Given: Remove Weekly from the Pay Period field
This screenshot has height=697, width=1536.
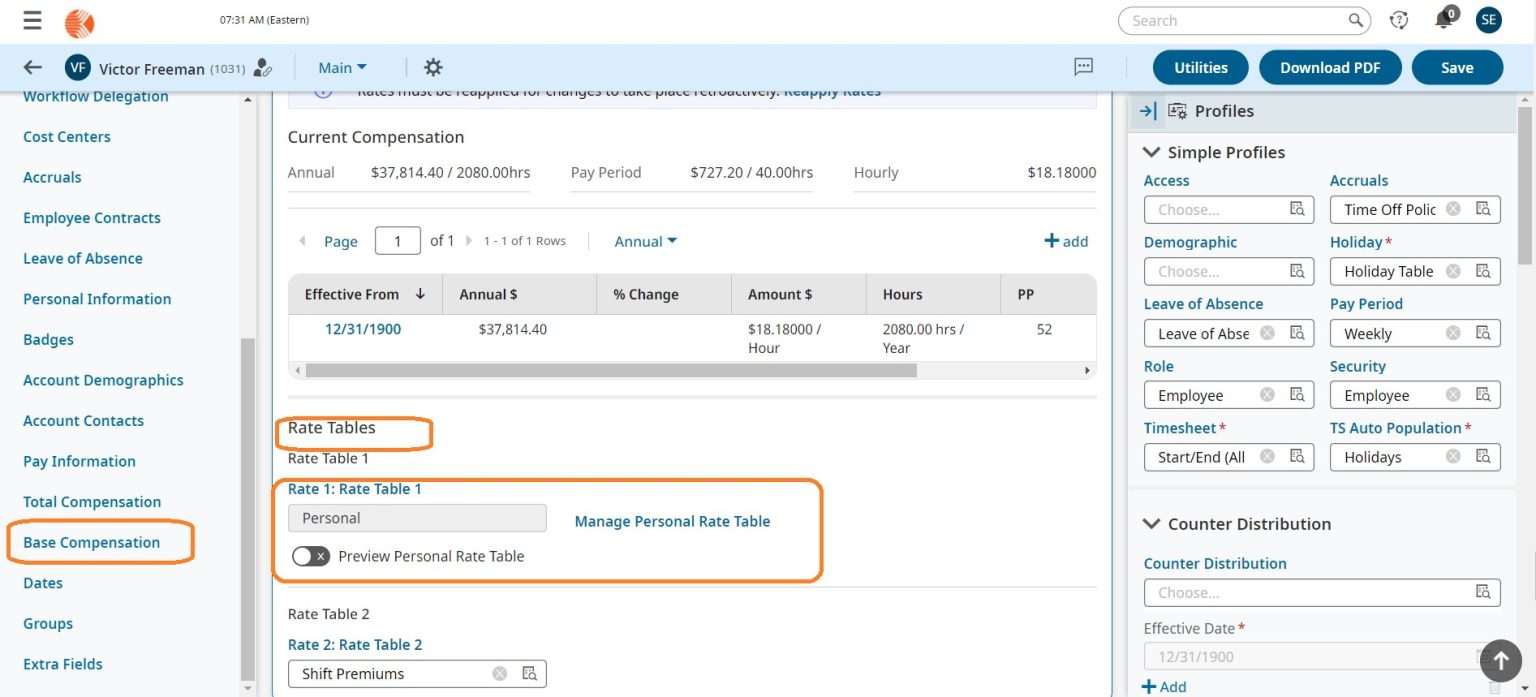Looking at the screenshot, I should click(x=1453, y=332).
